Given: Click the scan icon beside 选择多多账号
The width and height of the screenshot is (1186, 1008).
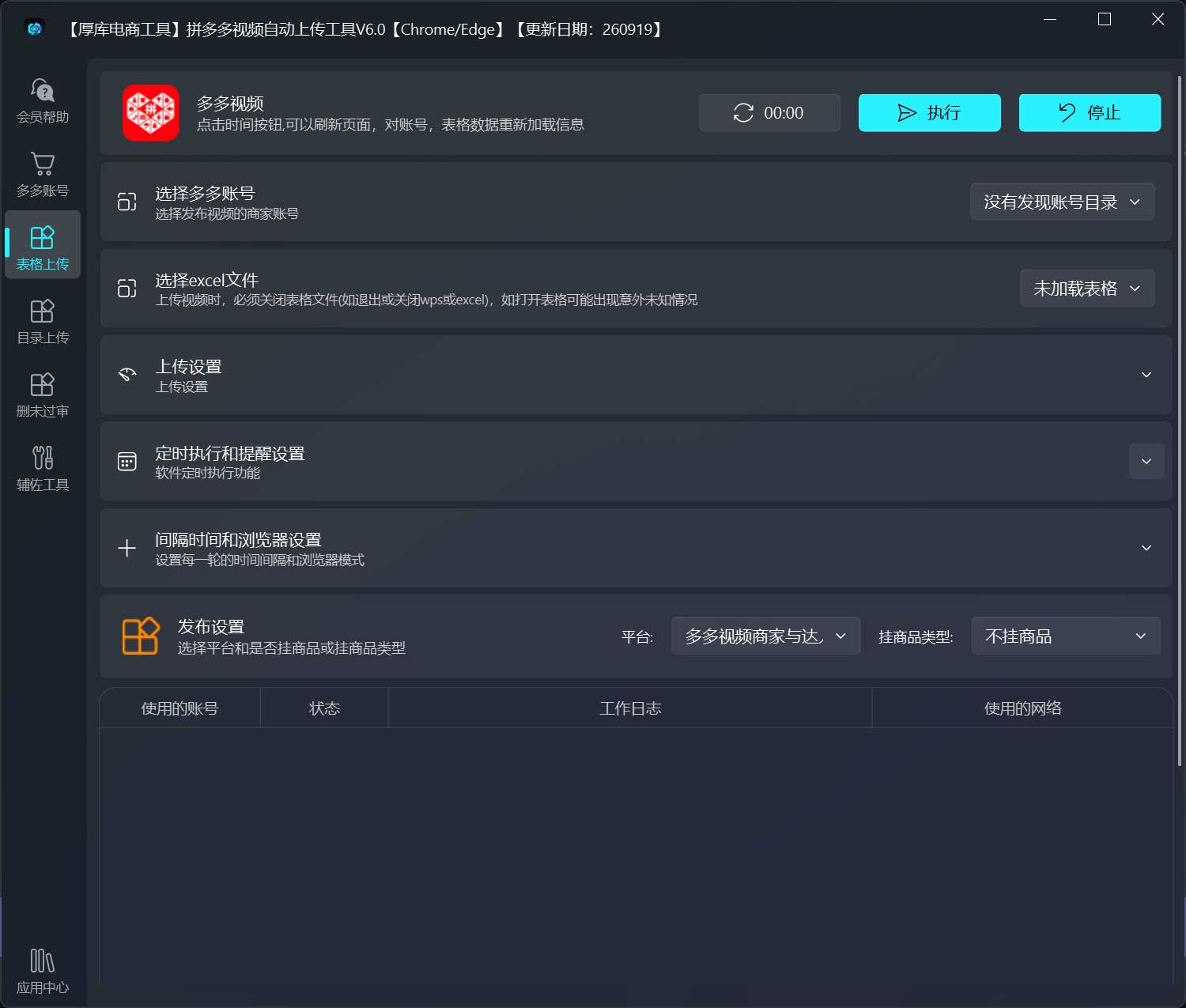Looking at the screenshot, I should tap(127, 202).
